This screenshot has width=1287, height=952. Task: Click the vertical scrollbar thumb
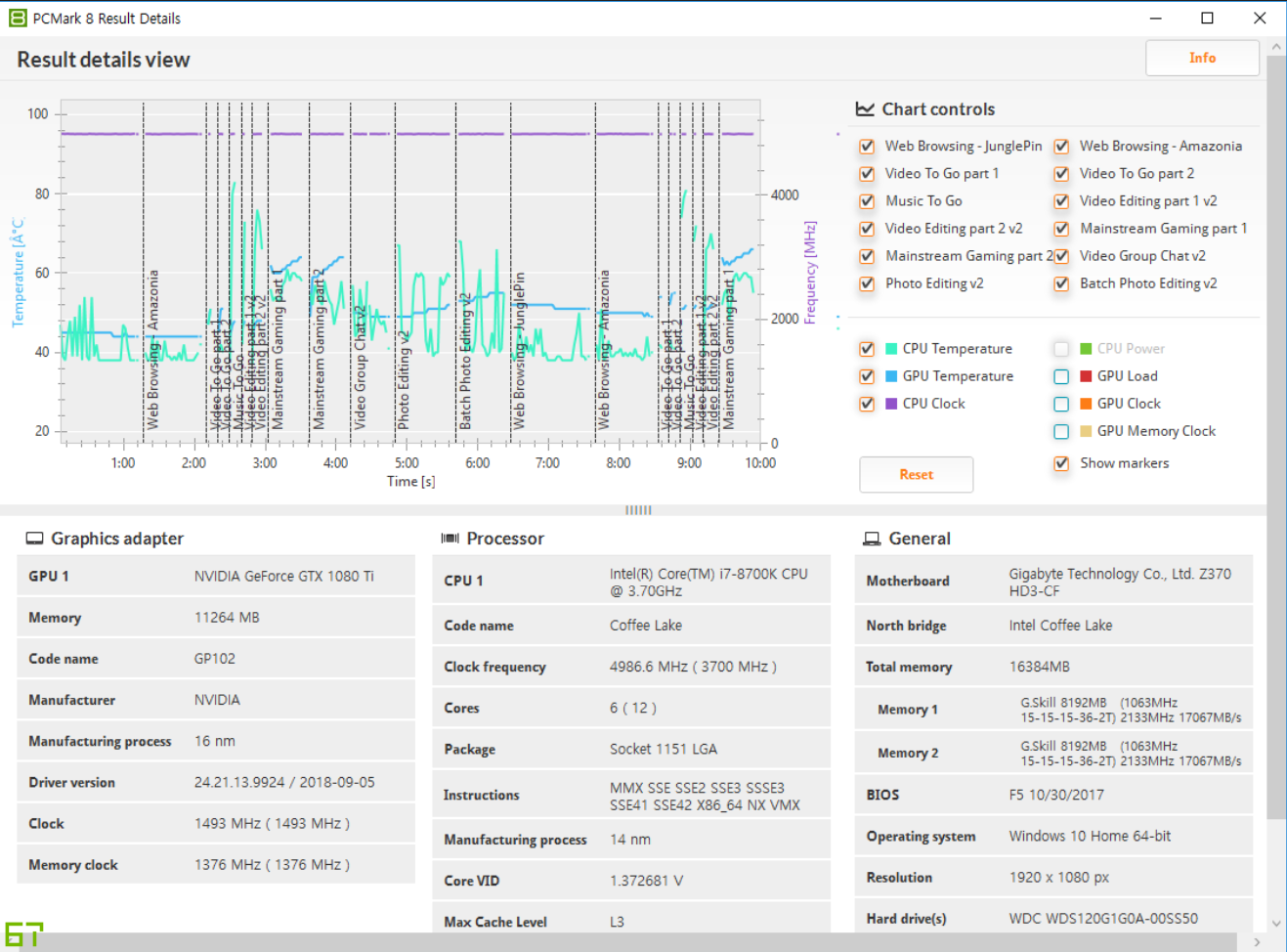pyautogui.click(x=1276, y=437)
